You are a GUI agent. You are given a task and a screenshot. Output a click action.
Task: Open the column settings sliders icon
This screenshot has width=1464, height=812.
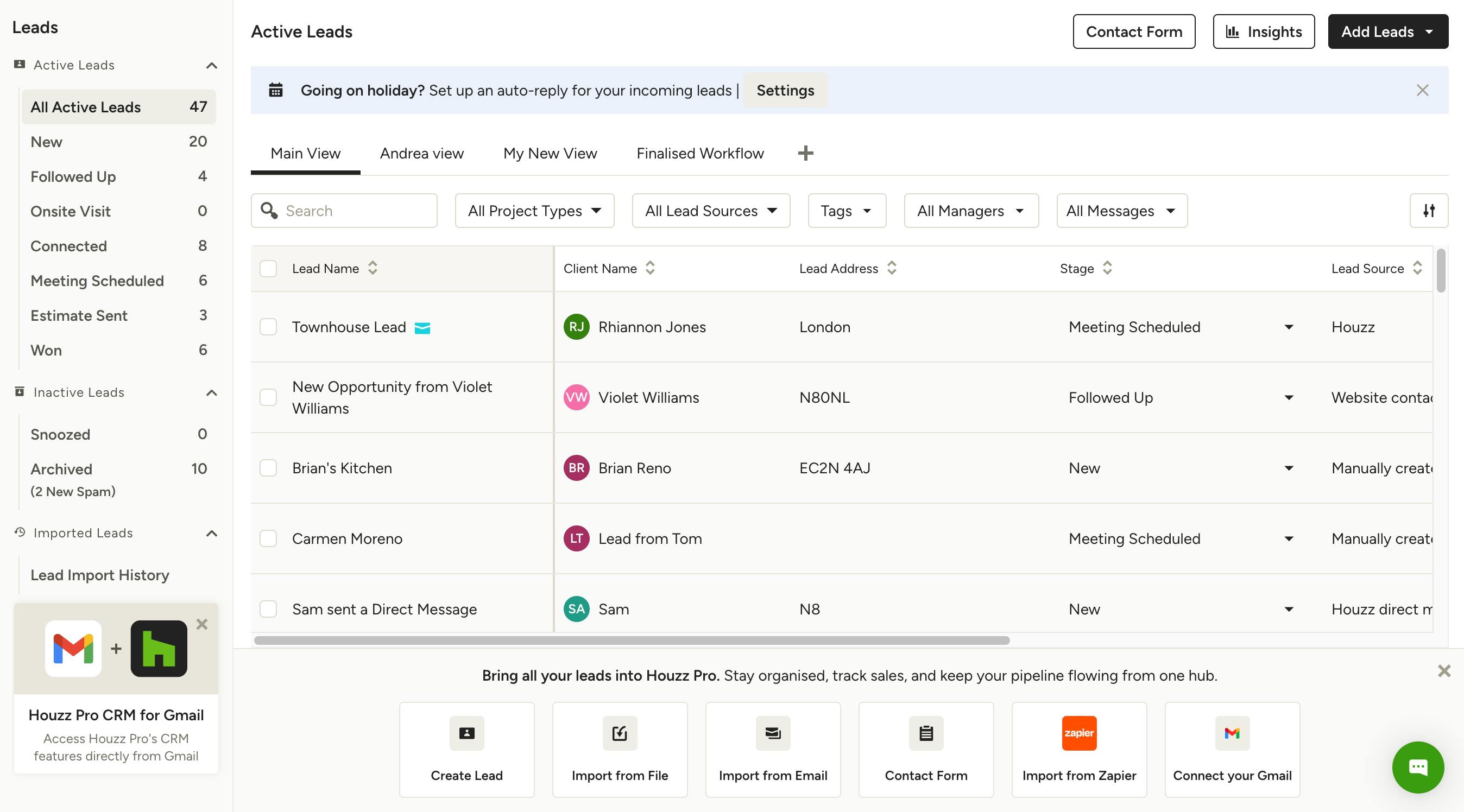coord(1429,211)
